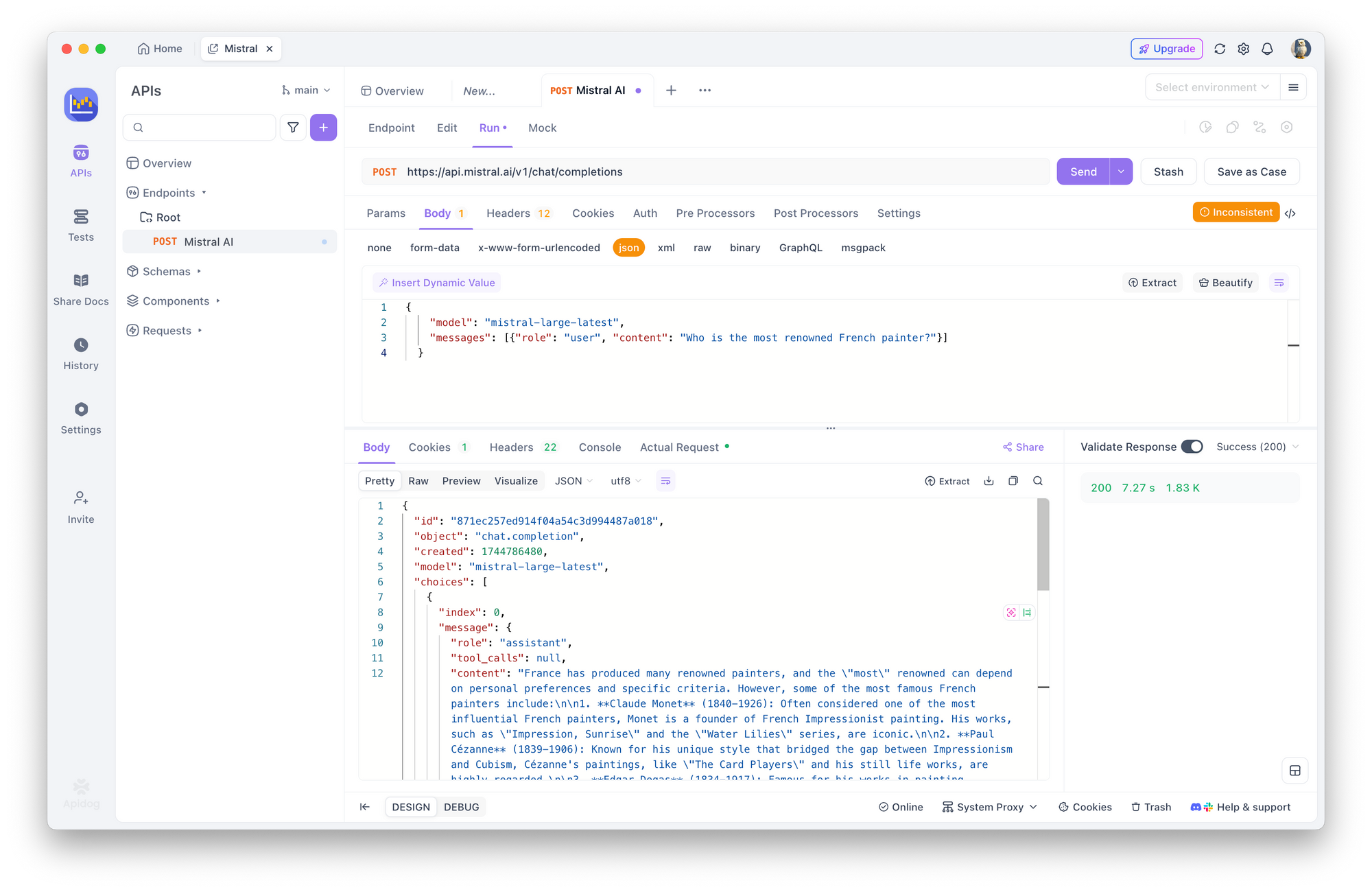
Task: Click the Upgrade button
Action: point(1166,49)
